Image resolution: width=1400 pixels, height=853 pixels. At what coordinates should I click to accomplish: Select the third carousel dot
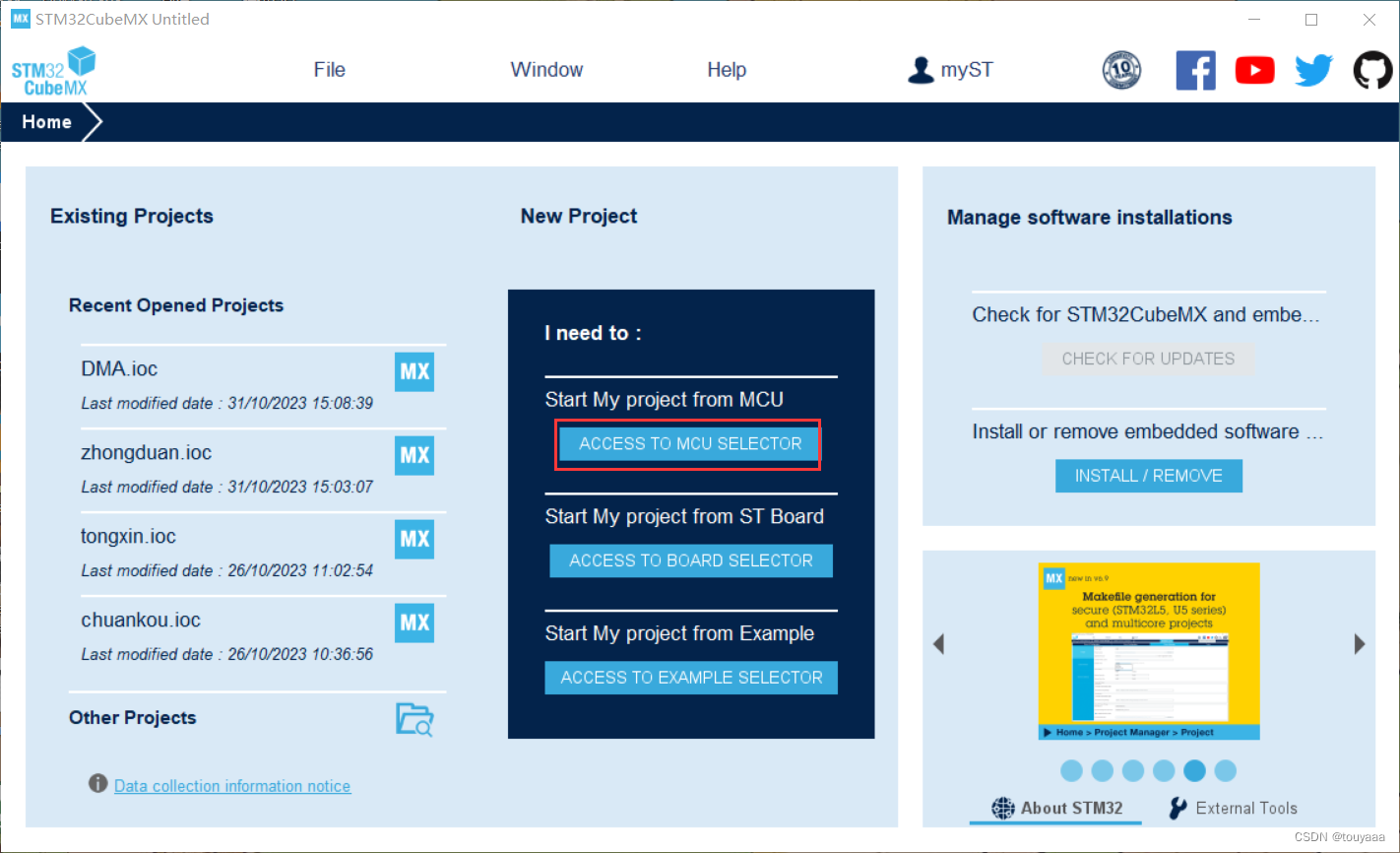[1133, 770]
